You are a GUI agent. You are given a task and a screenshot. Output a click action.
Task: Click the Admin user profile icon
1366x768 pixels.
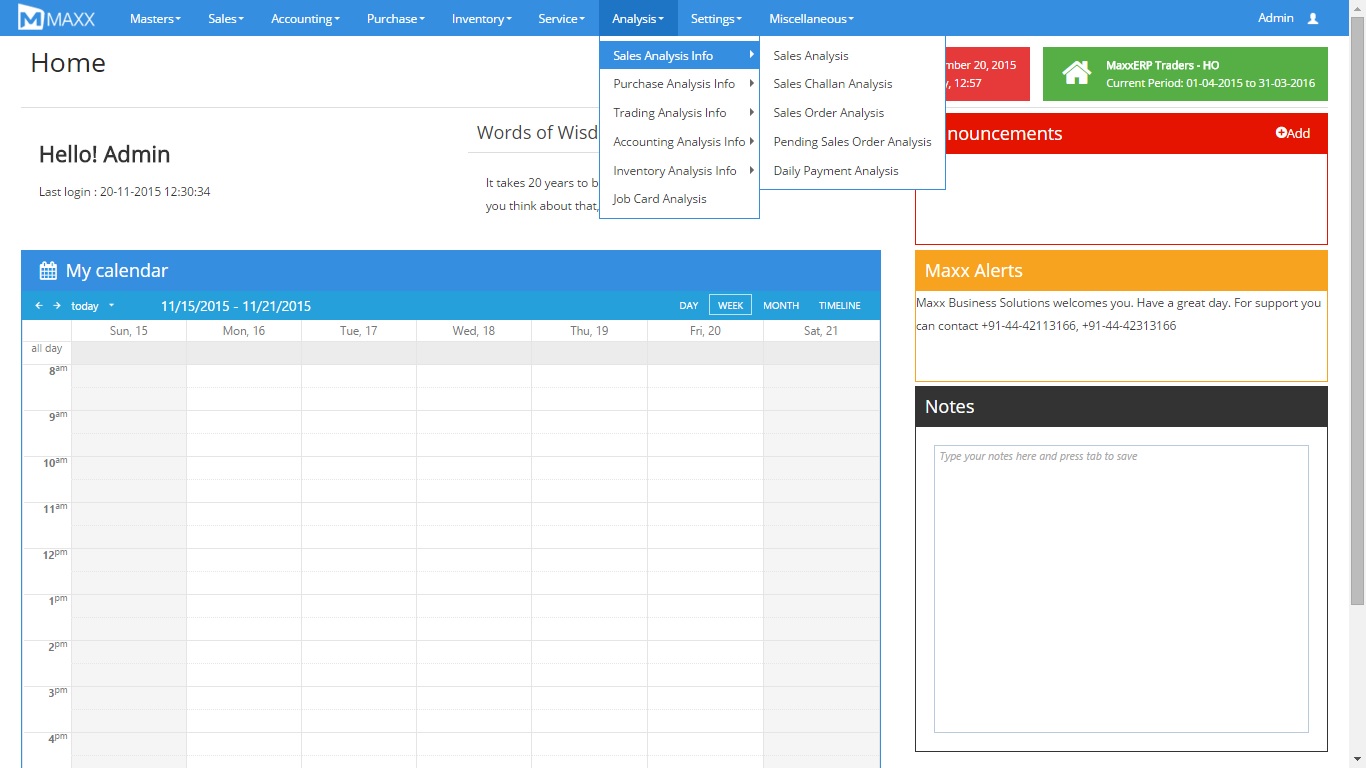pos(1313,18)
